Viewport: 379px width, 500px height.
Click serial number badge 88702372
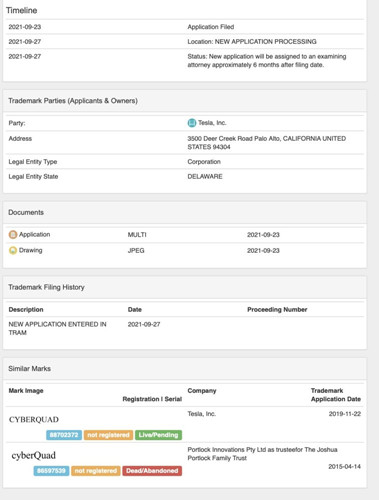coord(64,435)
